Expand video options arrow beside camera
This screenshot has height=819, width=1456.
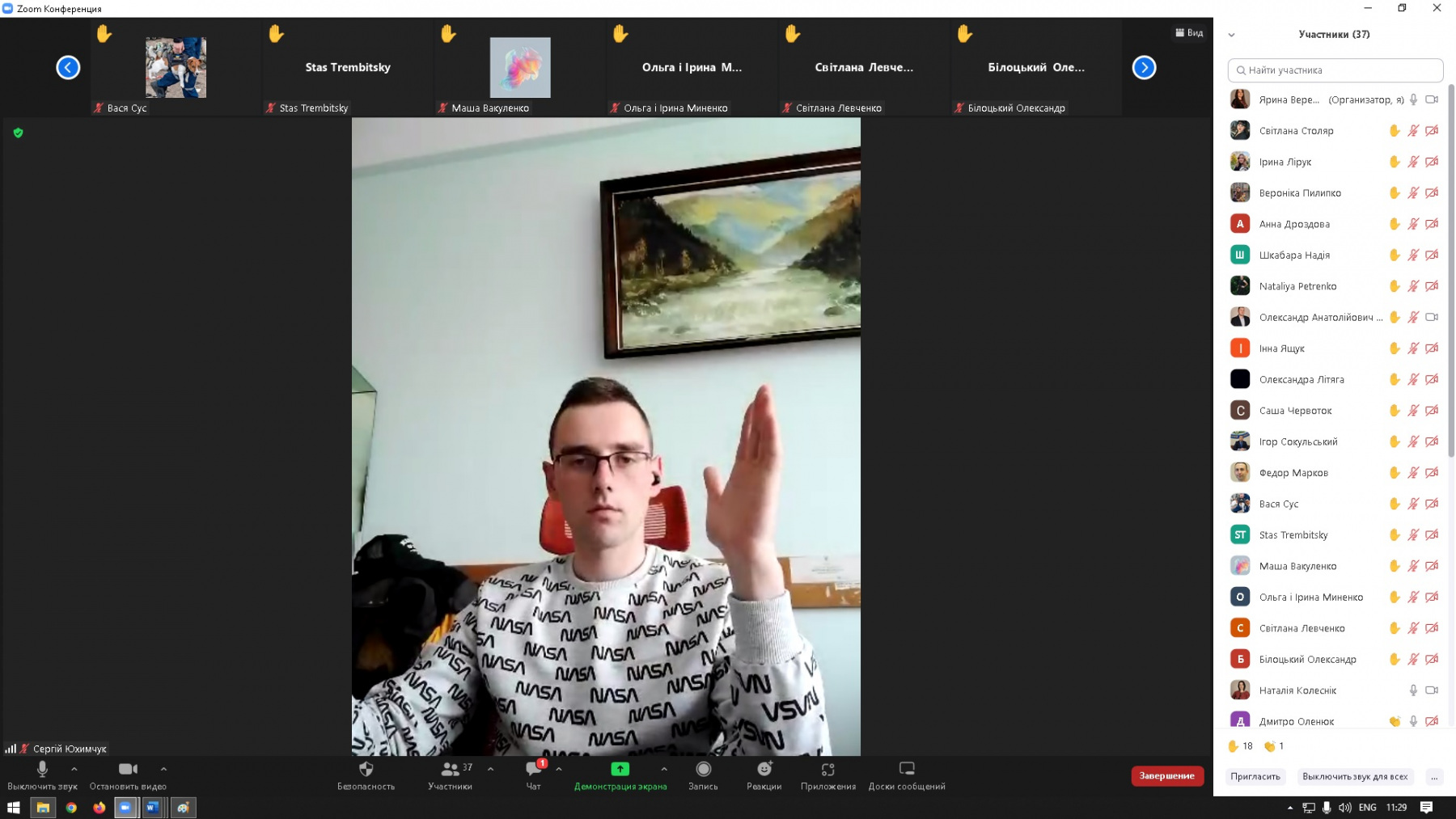pos(163,769)
